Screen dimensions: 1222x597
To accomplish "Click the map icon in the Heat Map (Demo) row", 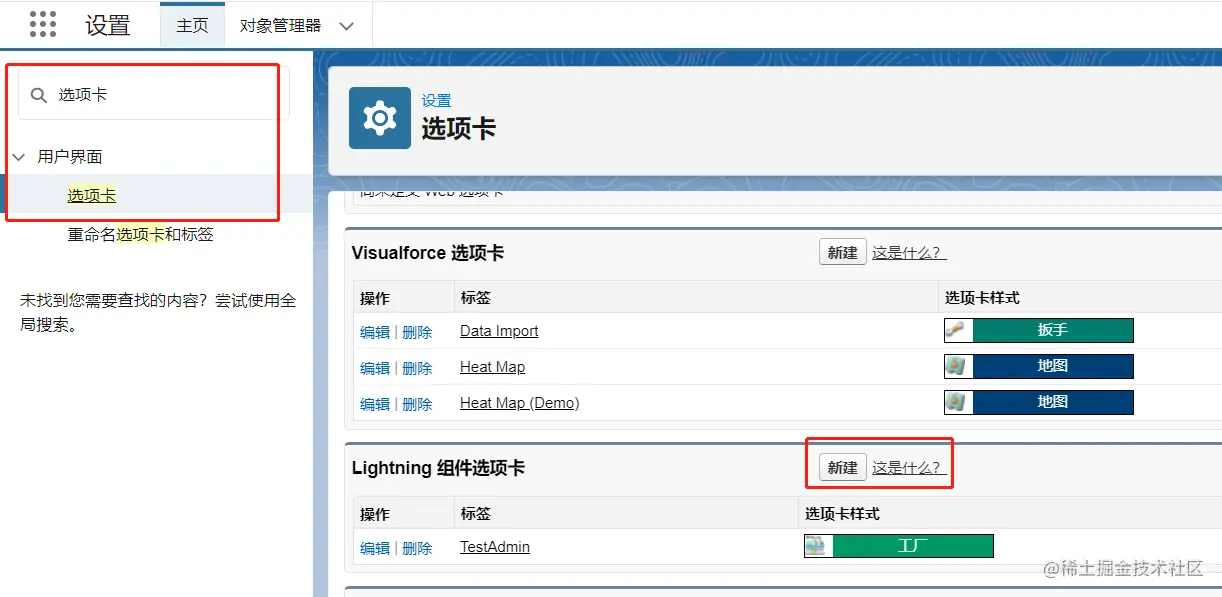I will point(956,402).
